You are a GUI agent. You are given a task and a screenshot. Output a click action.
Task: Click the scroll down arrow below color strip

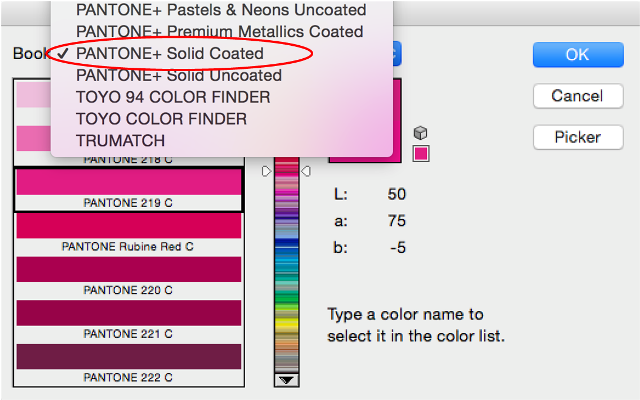coord(287,380)
